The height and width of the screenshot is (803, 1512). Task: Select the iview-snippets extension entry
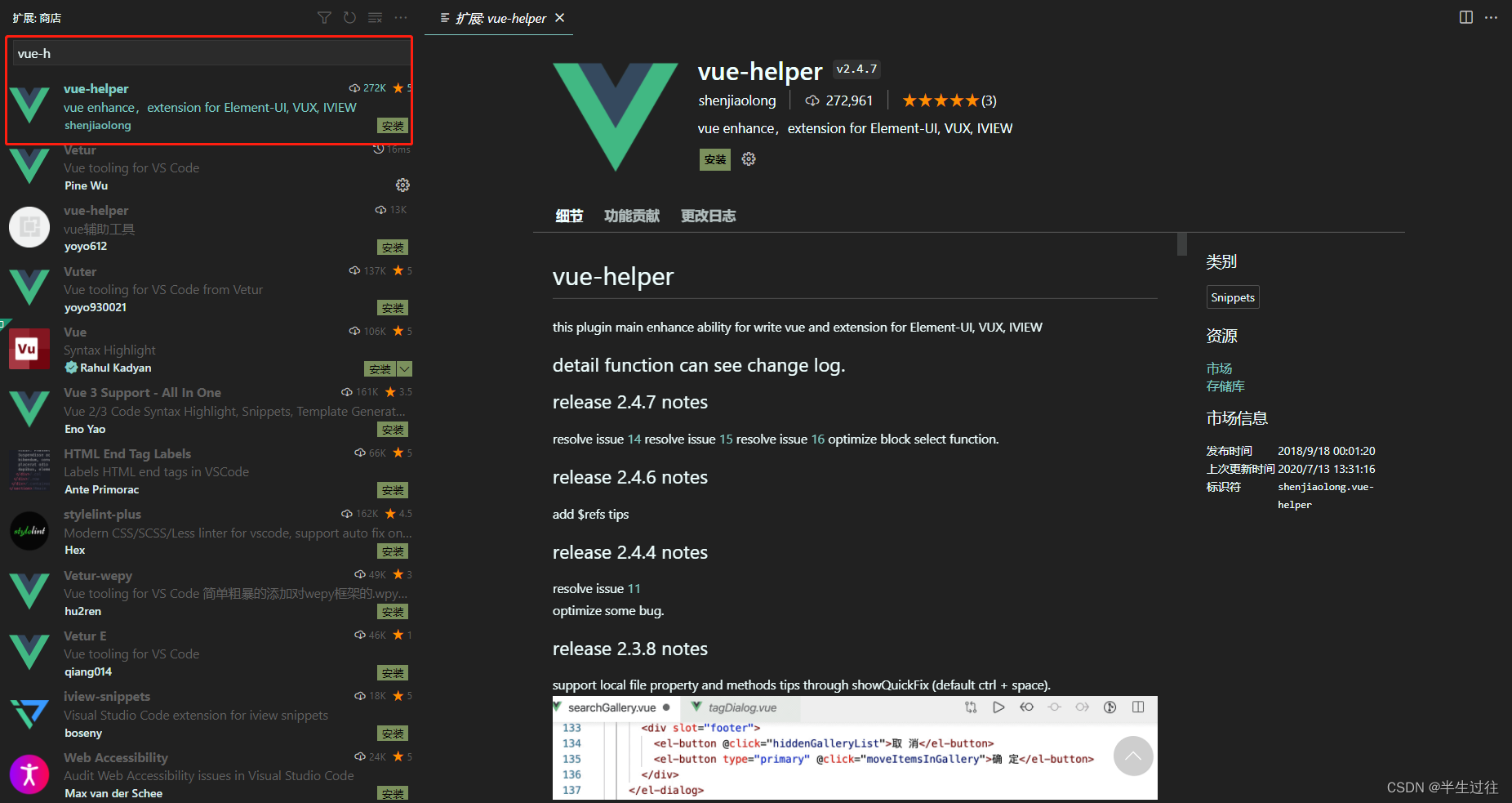(209, 715)
